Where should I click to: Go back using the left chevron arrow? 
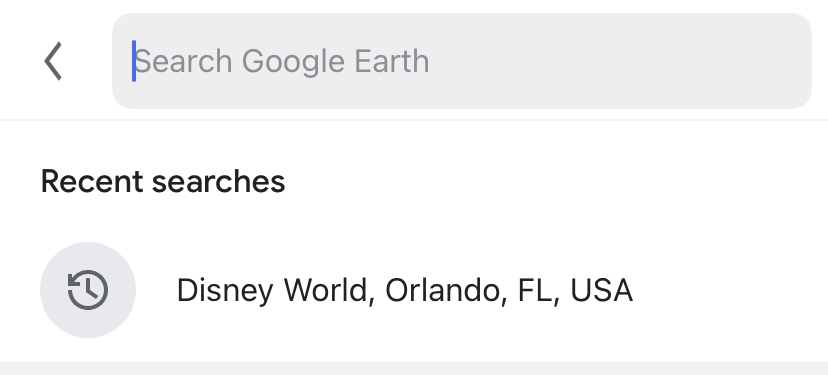[53, 61]
